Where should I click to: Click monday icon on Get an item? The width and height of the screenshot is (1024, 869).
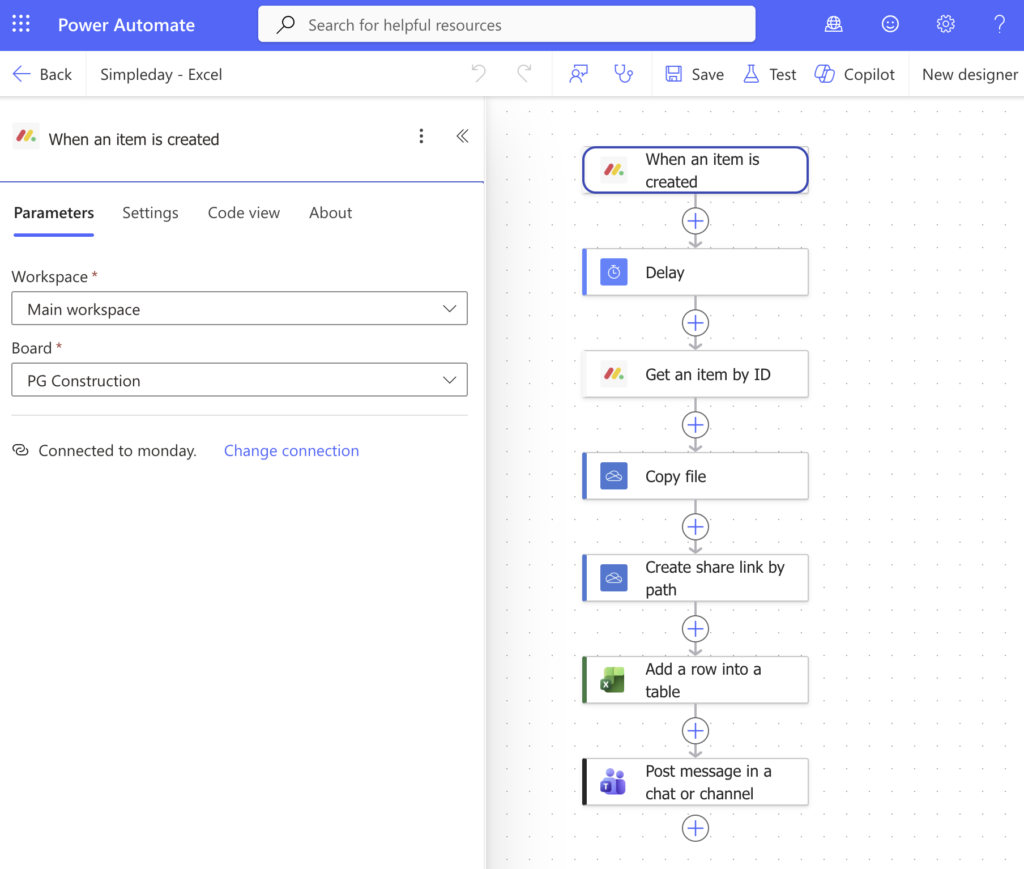(614, 374)
